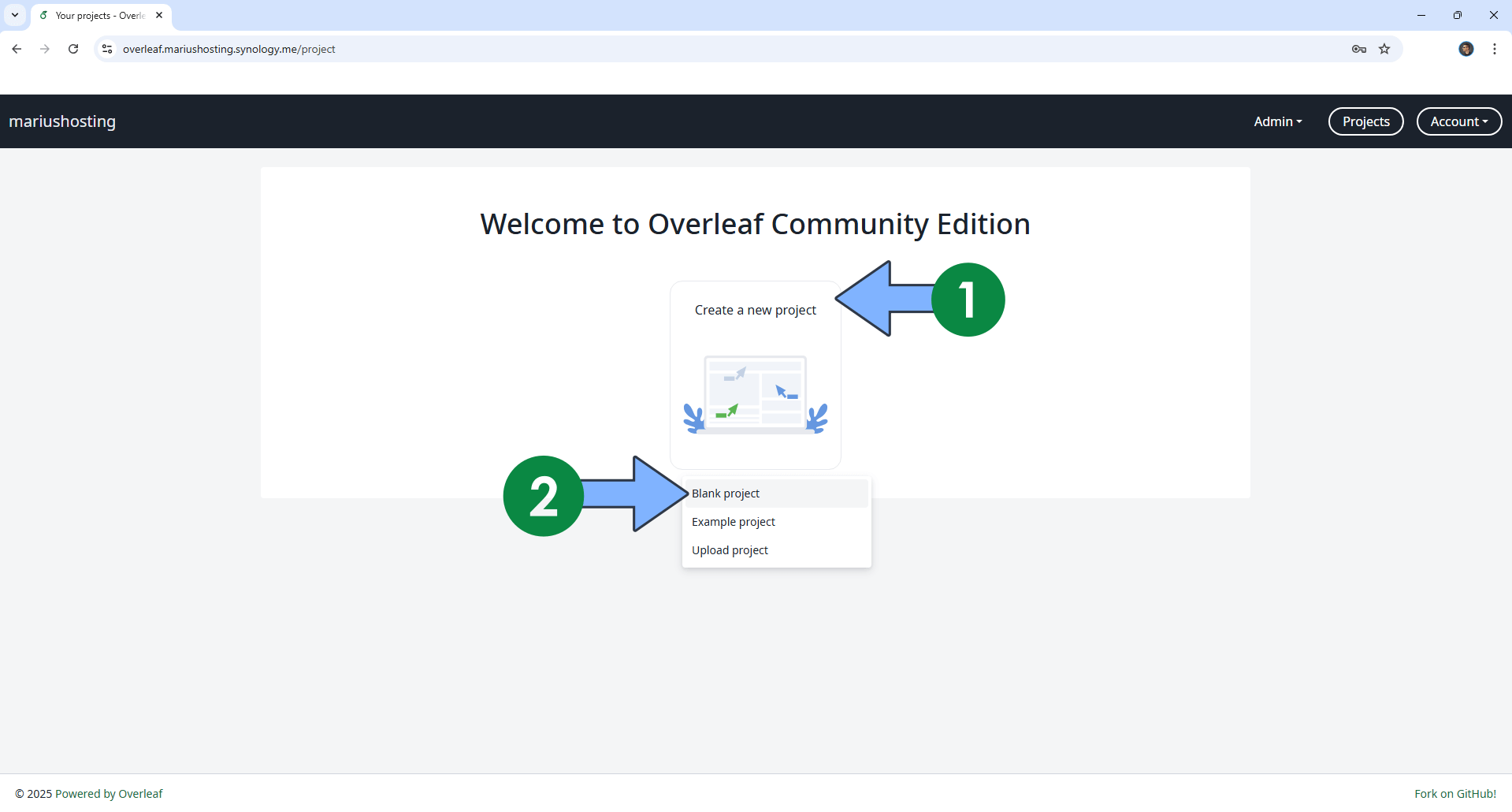
Task: Switch to the Your projects tab
Action: pyautogui.click(x=95, y=15)
